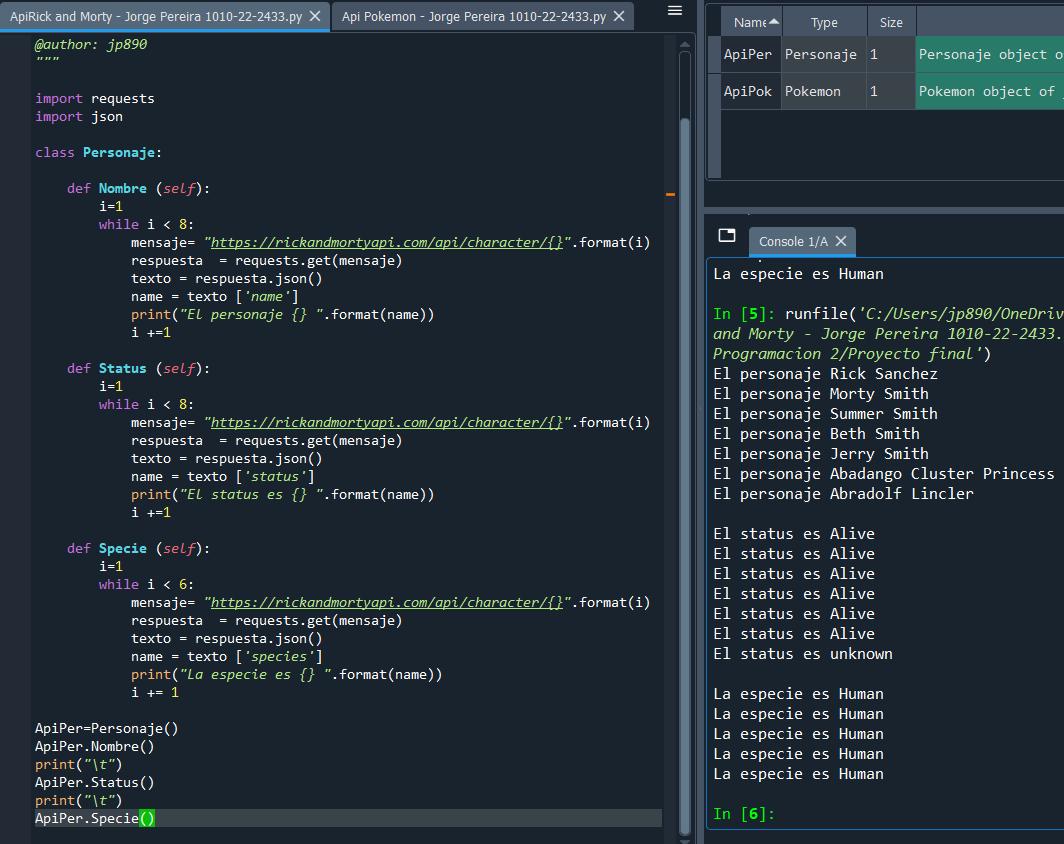Sort variables by the Type column header

click(824, 22)
